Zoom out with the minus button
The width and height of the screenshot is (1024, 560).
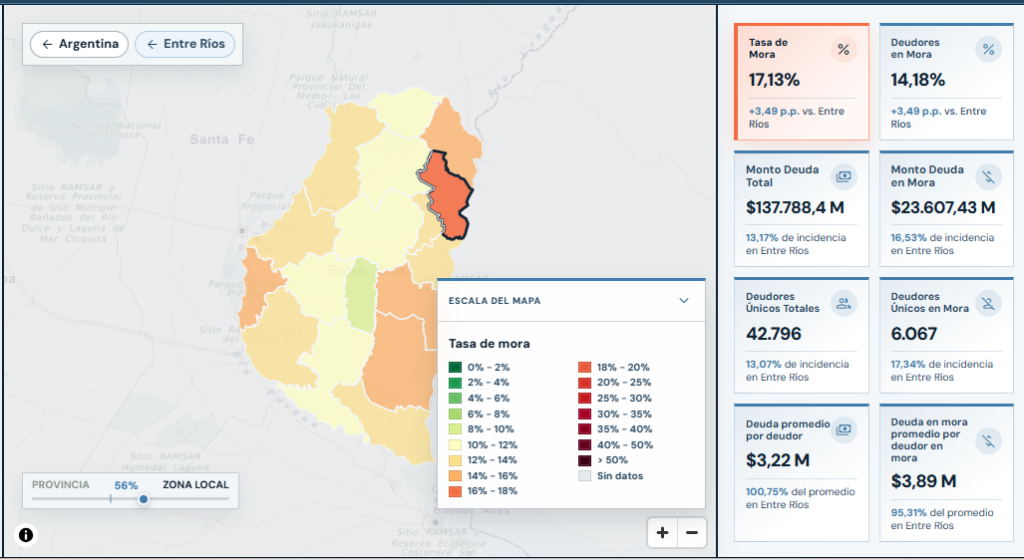pos(692,533)
